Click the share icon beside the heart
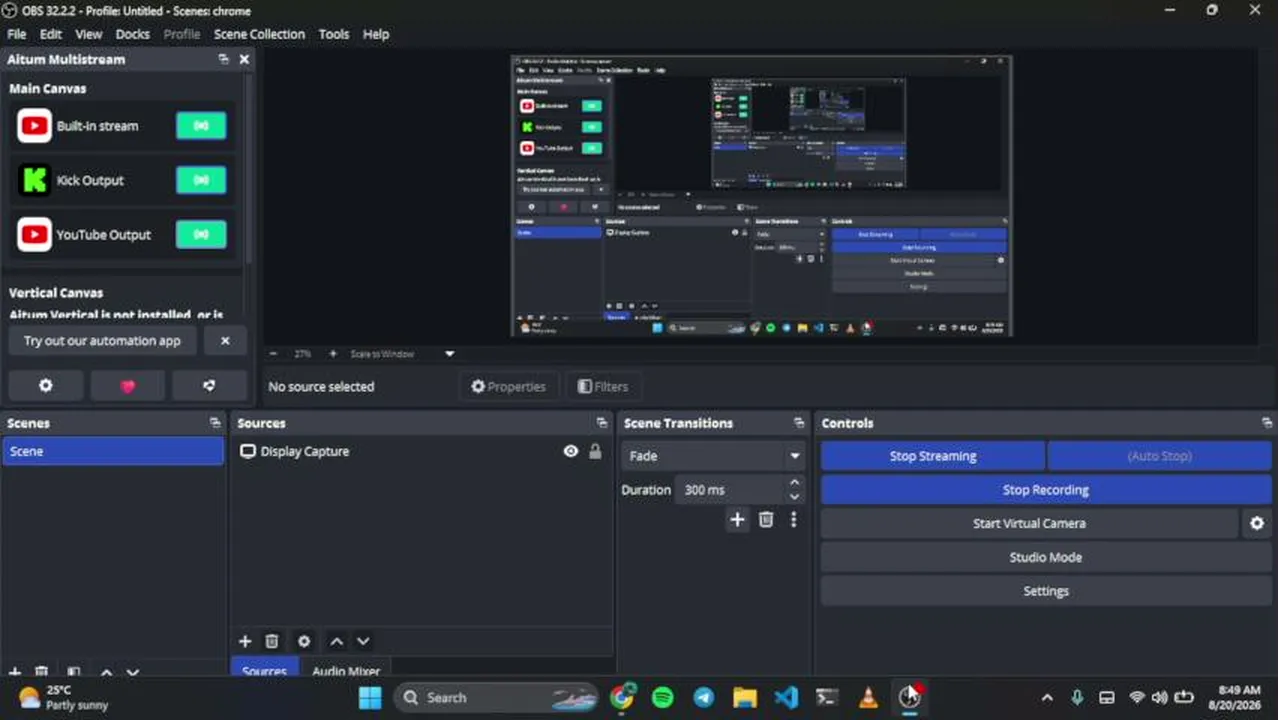The width and height of the screenshot is (1278, 720). tap(209, 386)
